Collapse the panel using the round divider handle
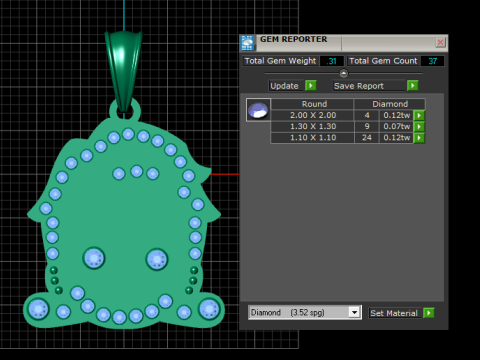The width and height of the screenshot is (480, 360). pyautogui.click(x=343, y=73)
